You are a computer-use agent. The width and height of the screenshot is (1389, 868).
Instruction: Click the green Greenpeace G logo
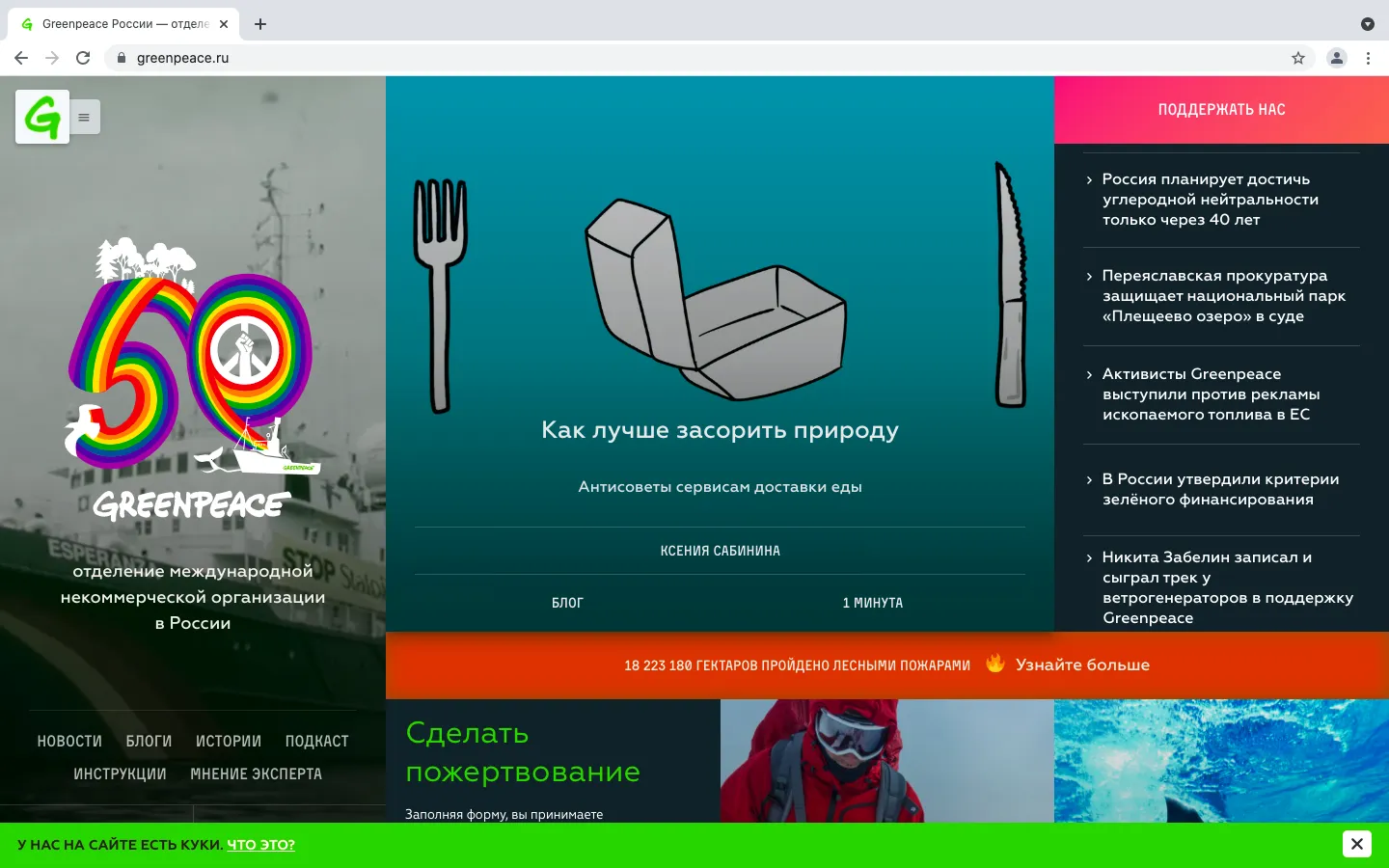(x=42, y=117)
